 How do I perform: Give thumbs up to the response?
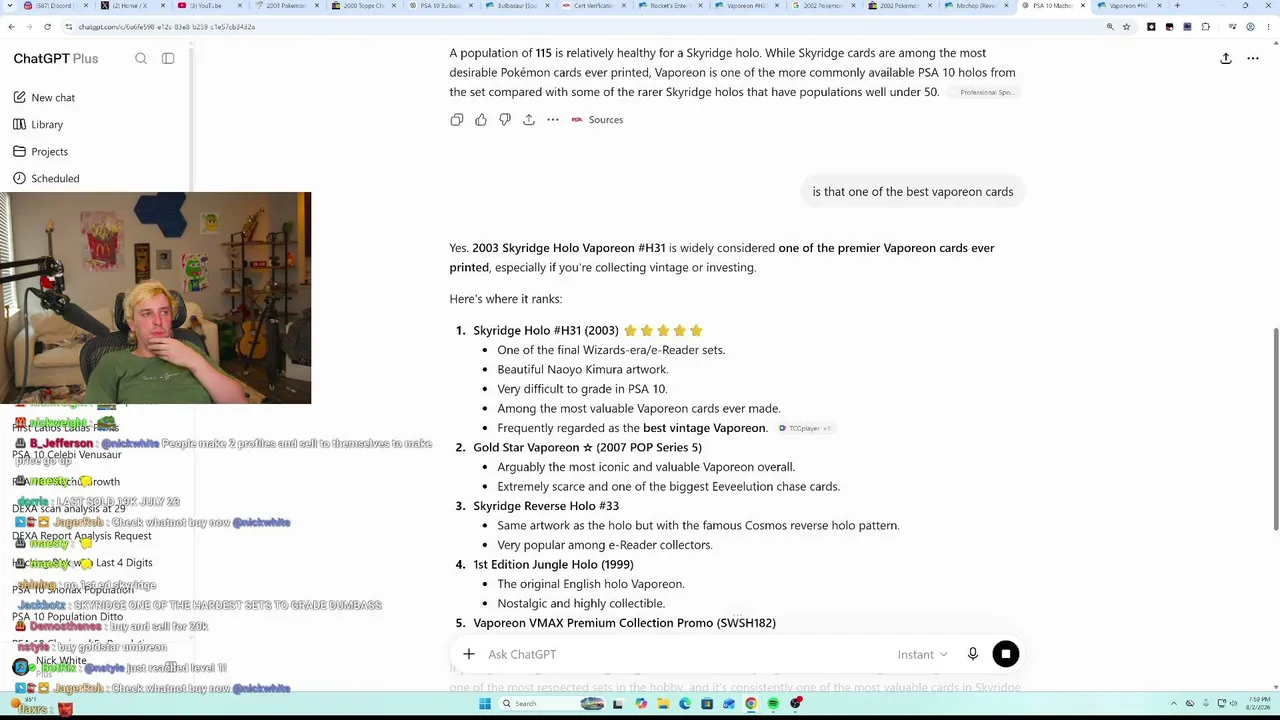(x=481, y=120)
